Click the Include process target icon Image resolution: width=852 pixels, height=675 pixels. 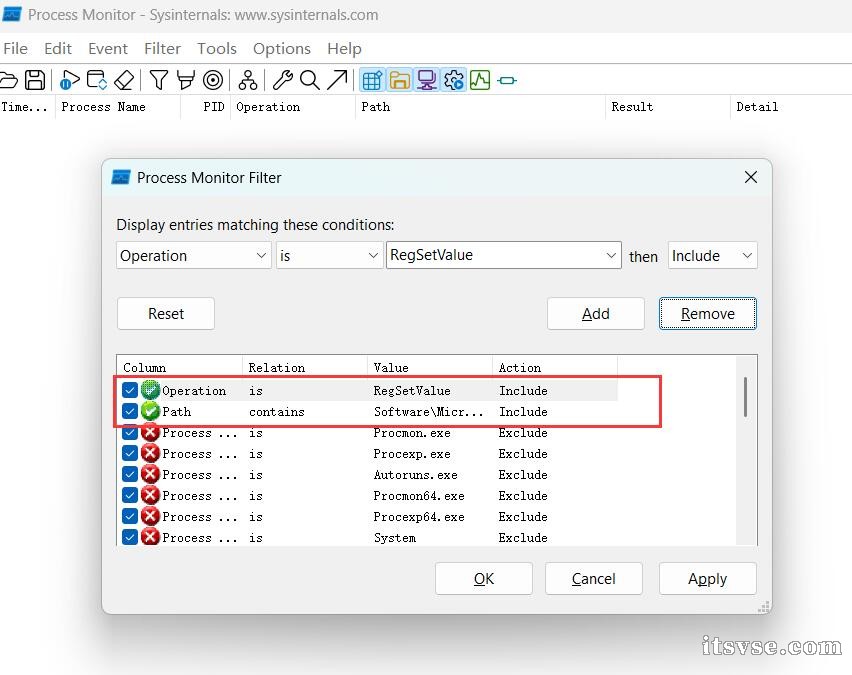coord(213,80)
